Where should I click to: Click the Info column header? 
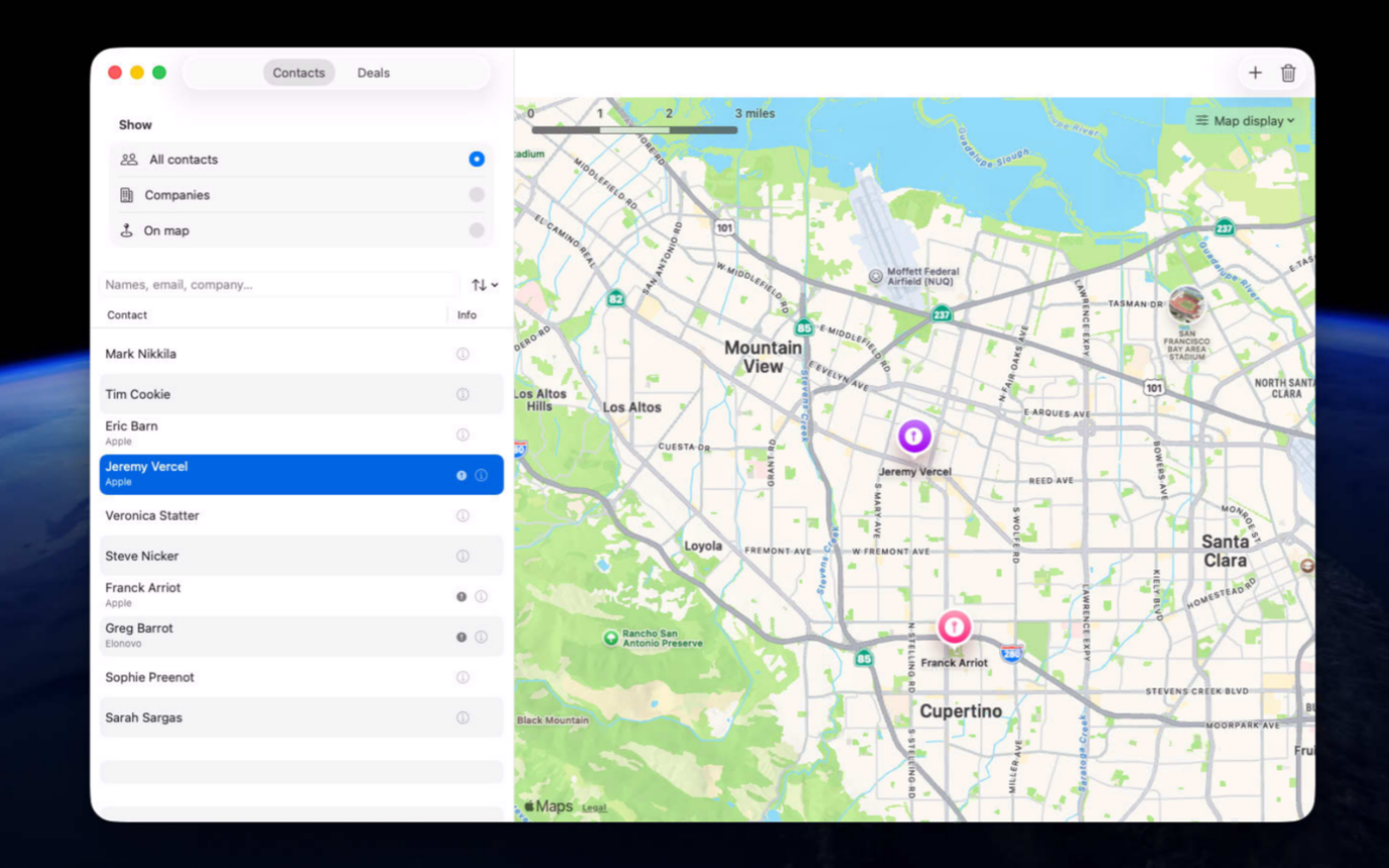coord(466,315)
